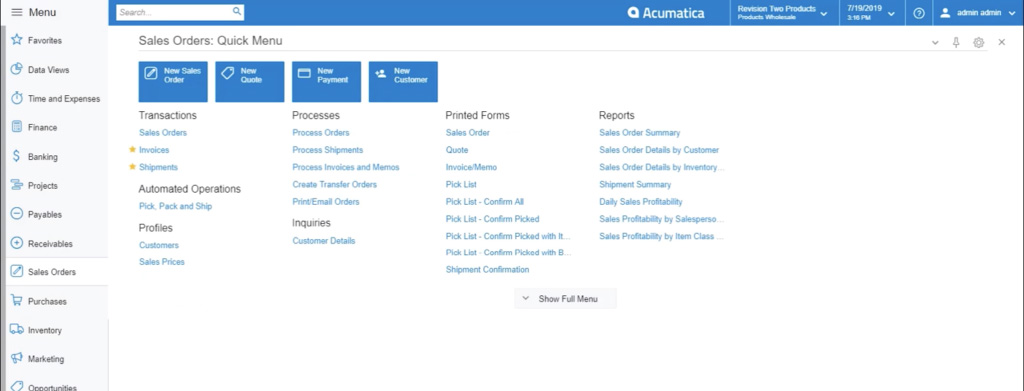Click the Acumatica logo
Viewport: 1024px width, 391px height.
[x=667, y=12]
